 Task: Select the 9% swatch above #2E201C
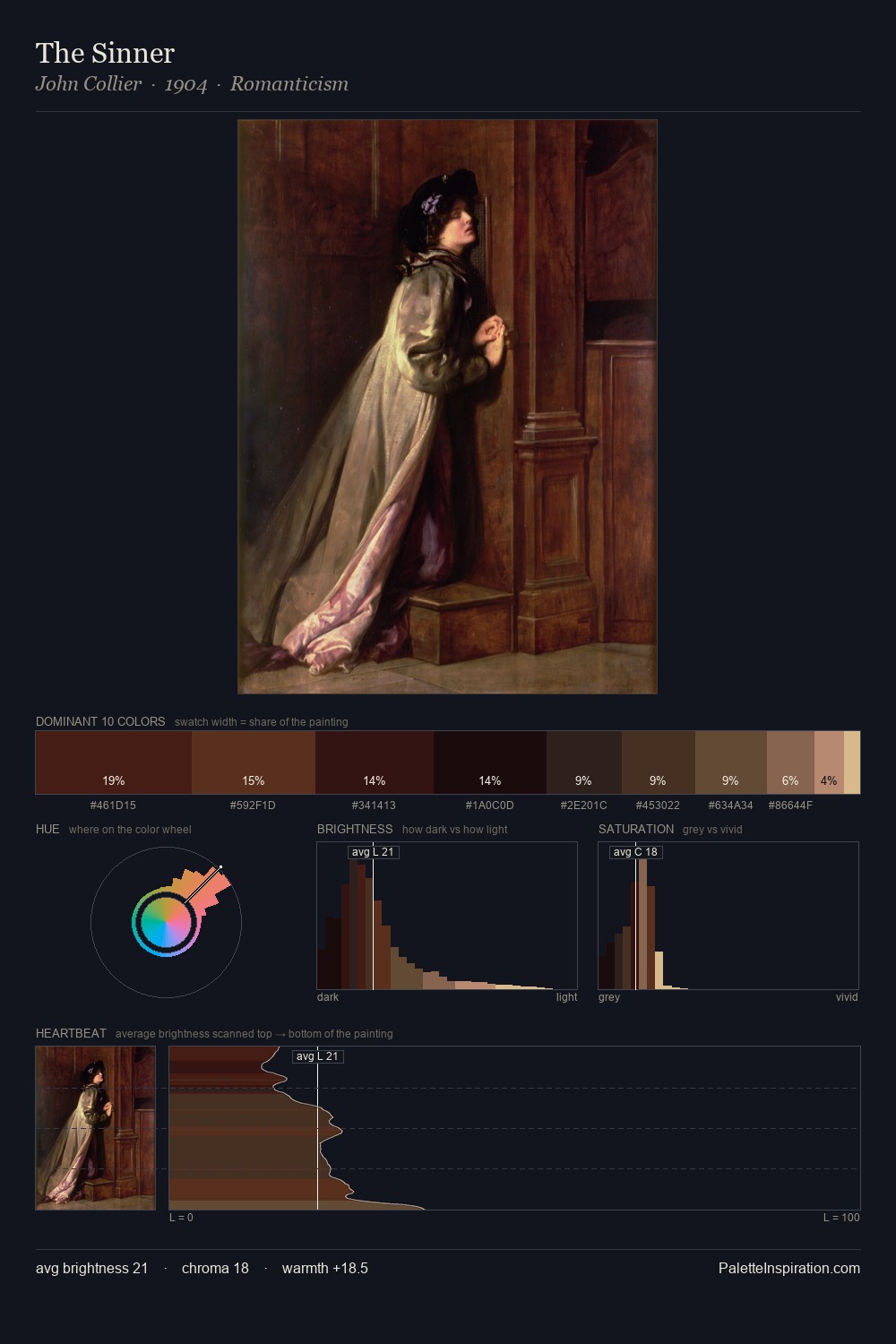584,762
